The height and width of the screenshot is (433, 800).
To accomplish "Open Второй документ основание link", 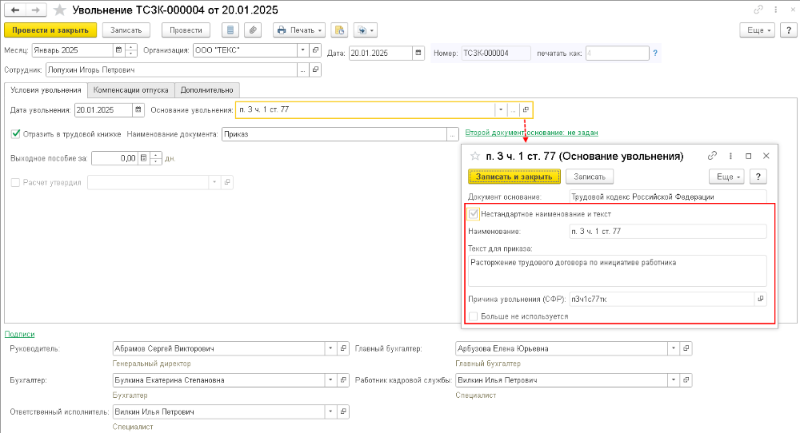I will 532,133.
